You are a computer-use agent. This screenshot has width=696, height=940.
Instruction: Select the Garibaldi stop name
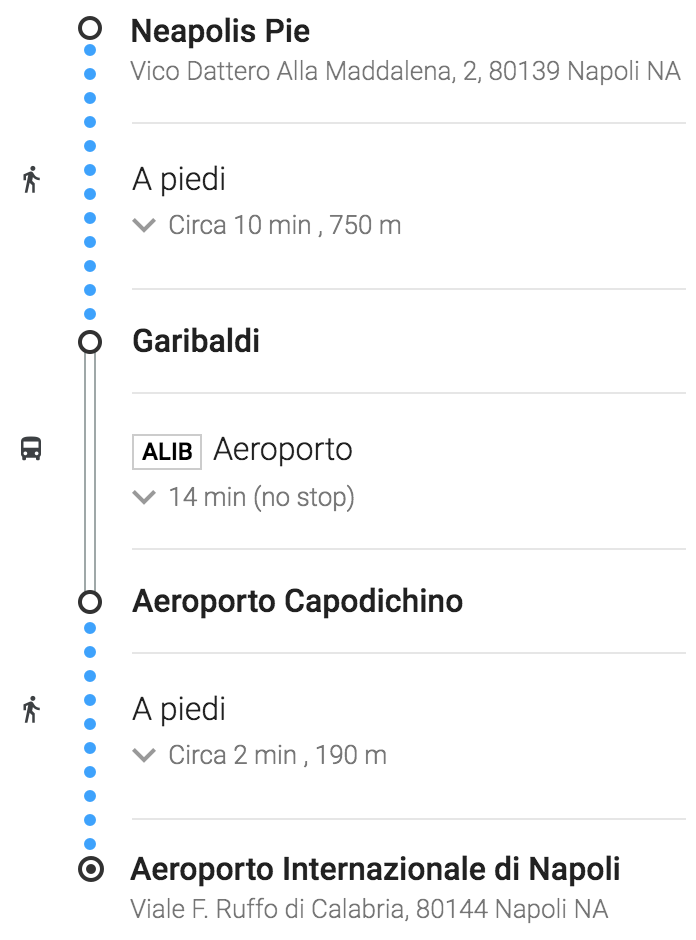click(x=196, y=341)
